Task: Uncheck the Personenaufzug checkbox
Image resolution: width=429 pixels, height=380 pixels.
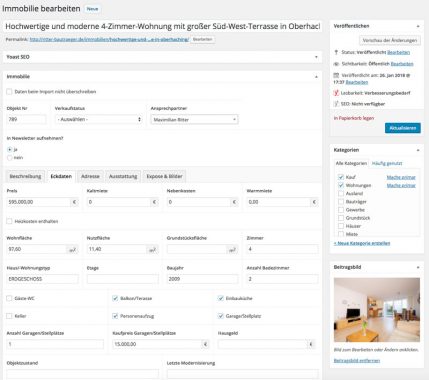Action: click(115, 316)
